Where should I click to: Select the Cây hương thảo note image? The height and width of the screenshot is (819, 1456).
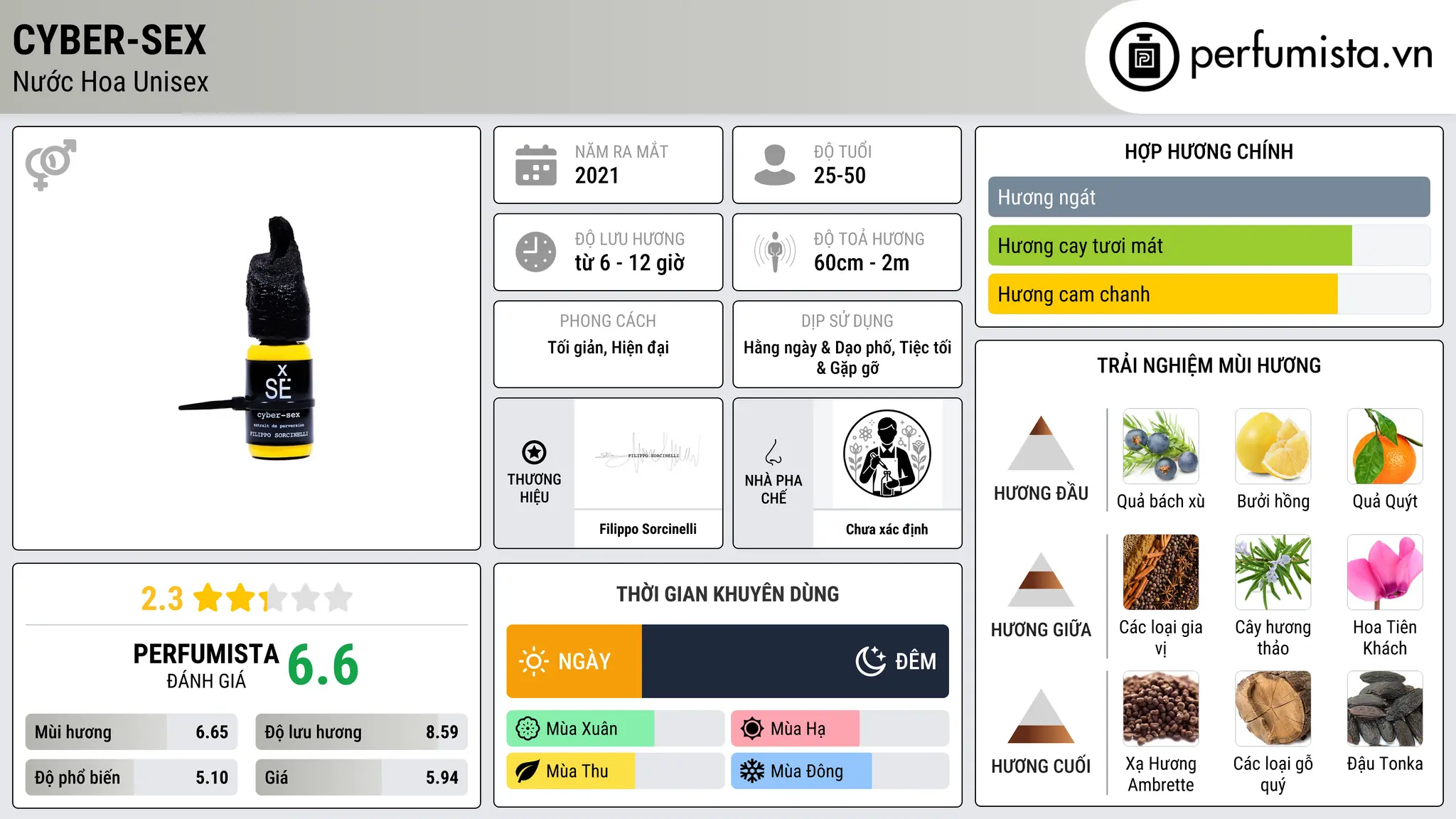click(x=1273, y=572)
